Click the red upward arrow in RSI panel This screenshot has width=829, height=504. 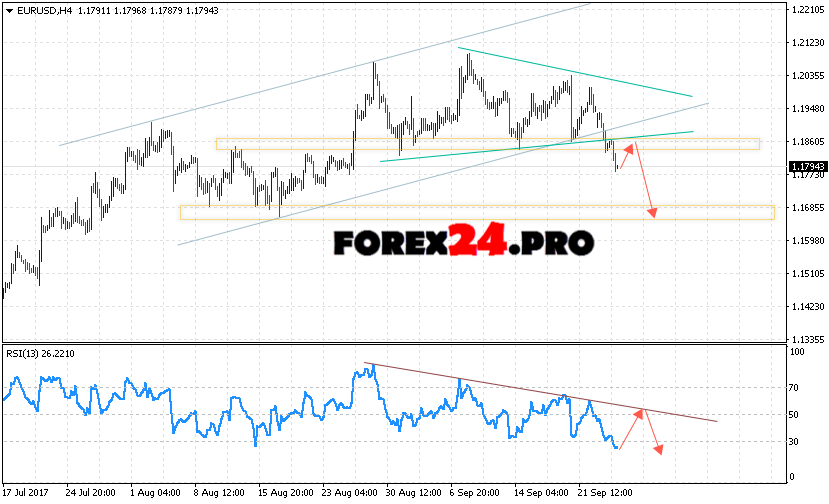click(x=632, y=428)
